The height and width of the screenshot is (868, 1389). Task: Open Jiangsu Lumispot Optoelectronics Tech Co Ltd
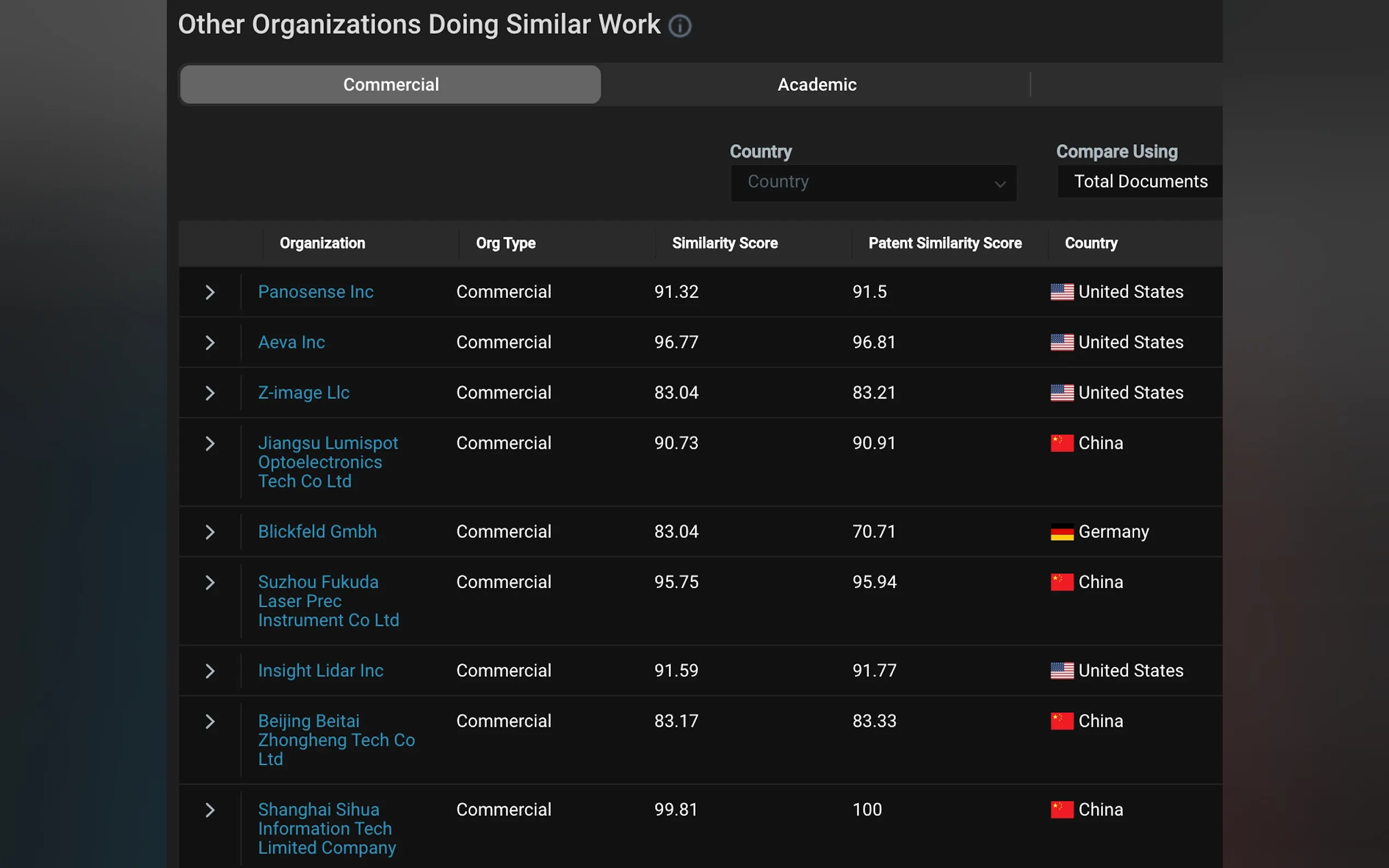pos(328,462)
